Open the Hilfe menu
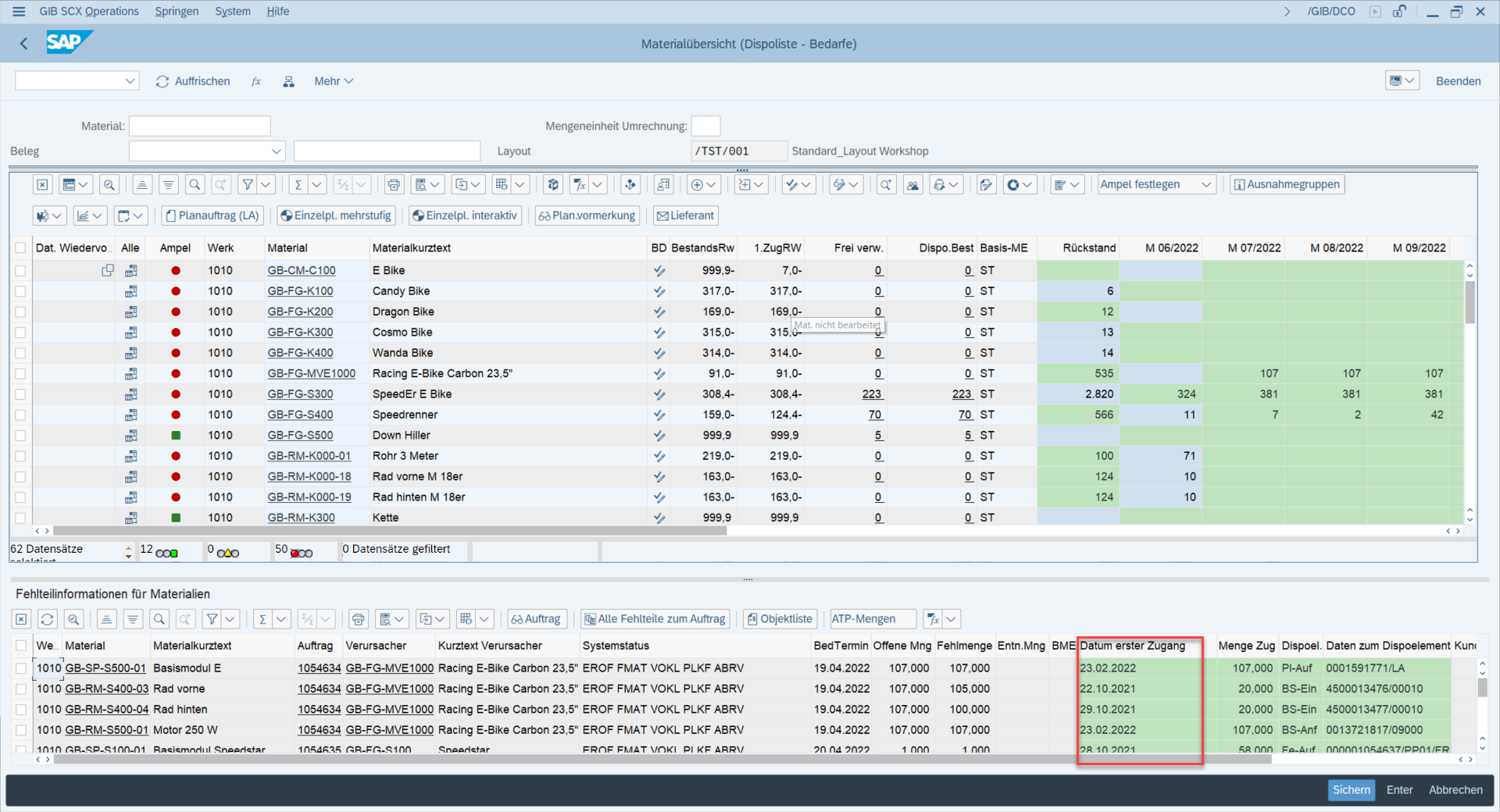 coord(277,11)
